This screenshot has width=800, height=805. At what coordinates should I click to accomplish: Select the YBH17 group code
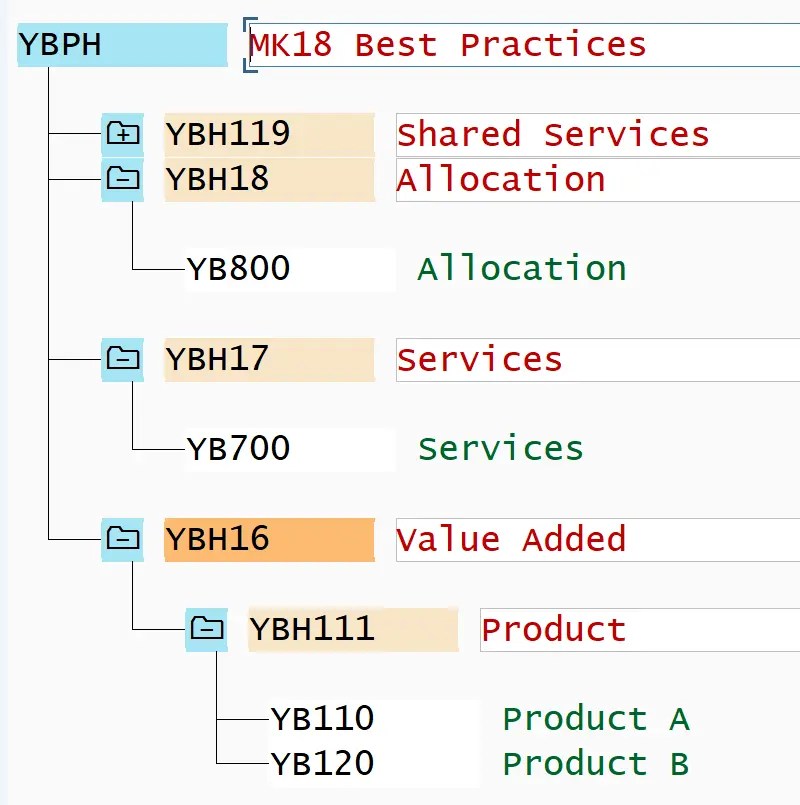(270, 359)
